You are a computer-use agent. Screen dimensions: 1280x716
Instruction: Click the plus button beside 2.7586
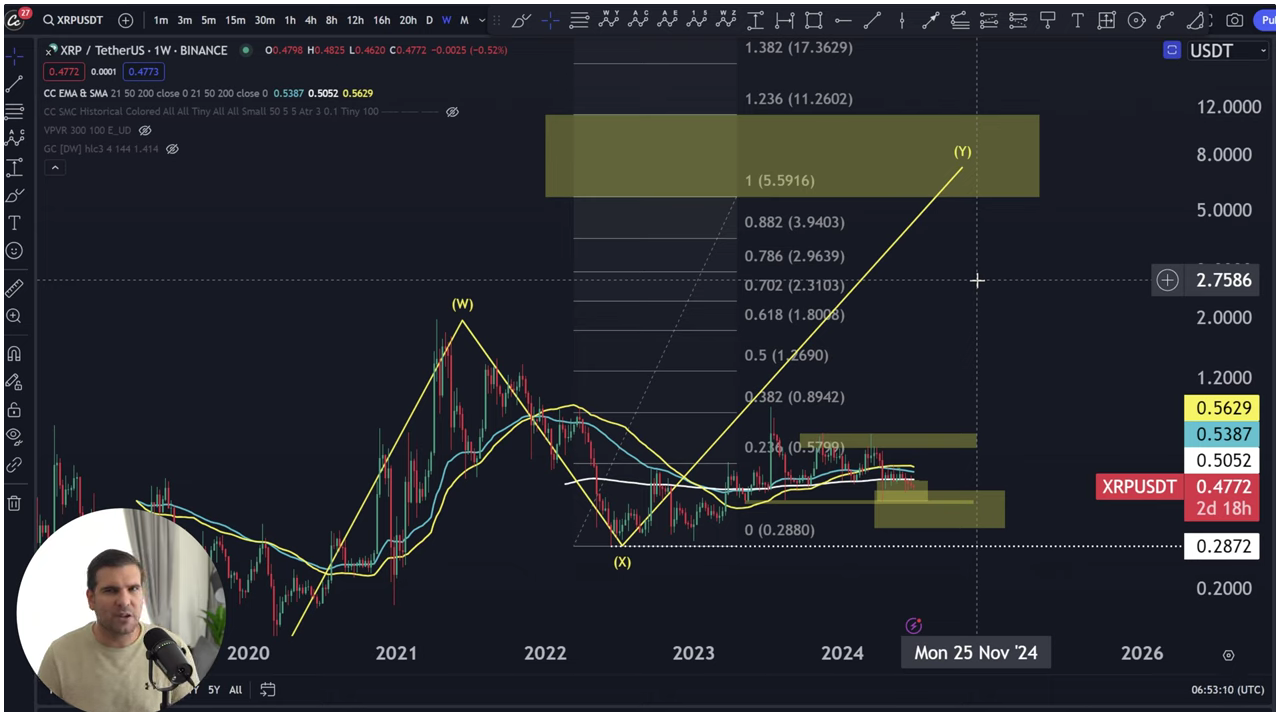[x=1167, y=280]
